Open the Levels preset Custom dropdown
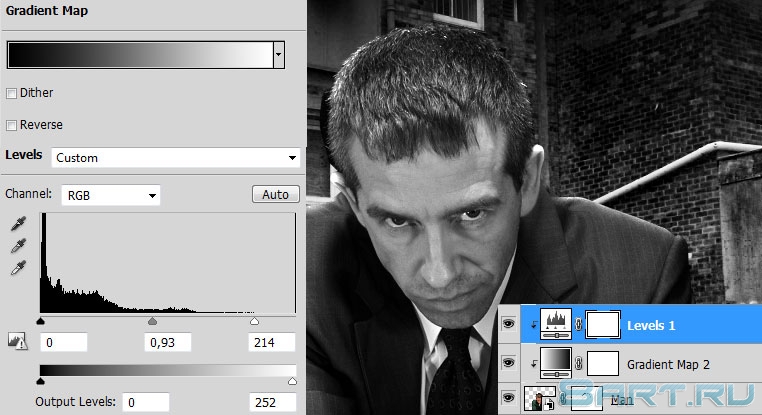The image size is (762, 415). point(175,158)
